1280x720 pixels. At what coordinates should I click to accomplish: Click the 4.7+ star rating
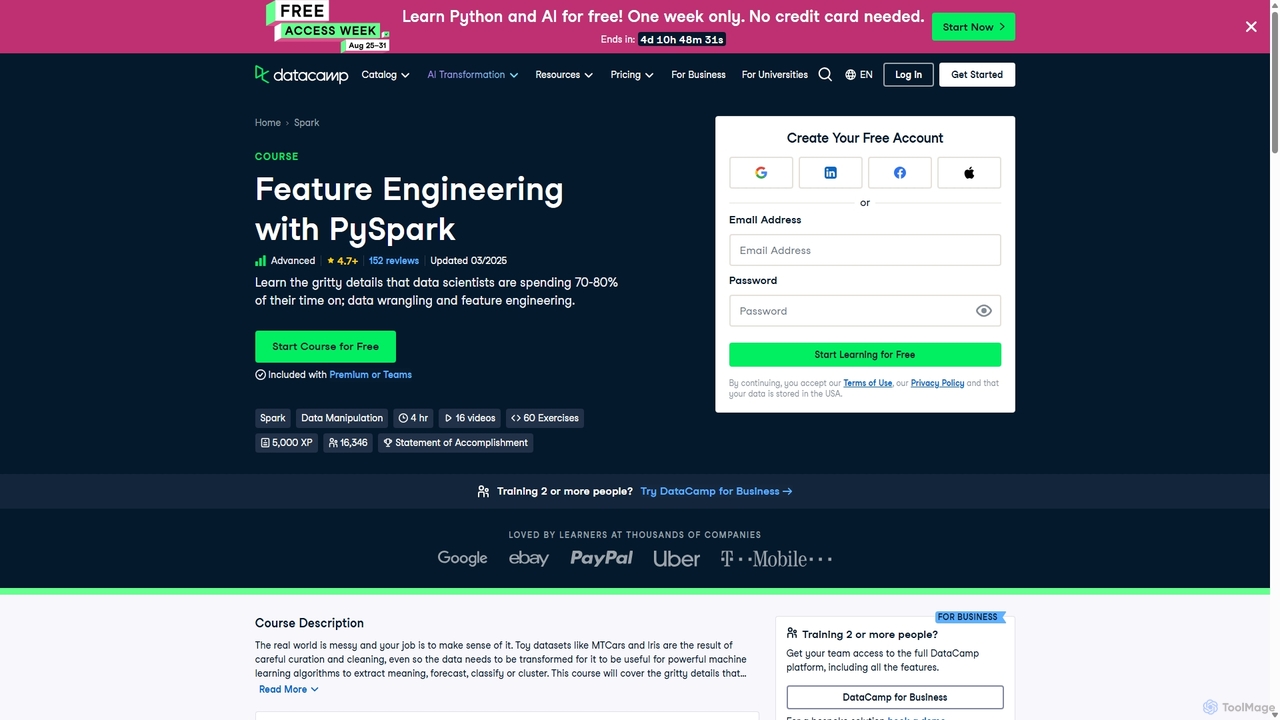pos(342,260)
